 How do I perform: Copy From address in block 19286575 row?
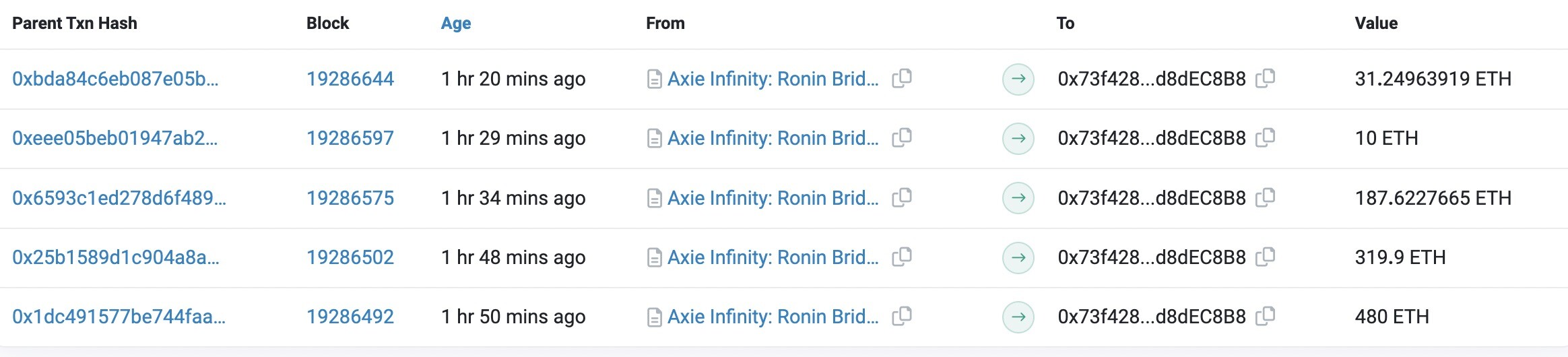tap(902, 197)
